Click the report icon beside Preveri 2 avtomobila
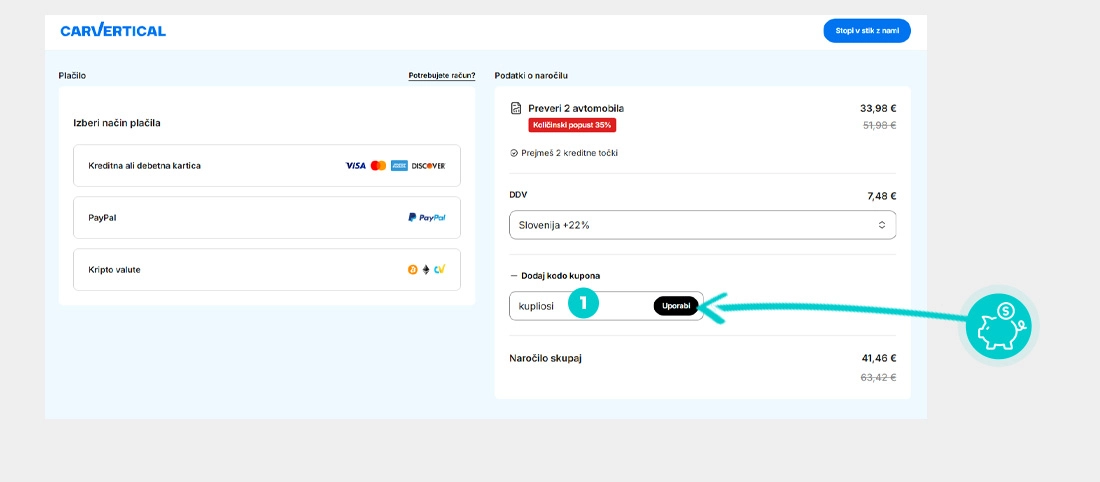 (x=516, y=108)
